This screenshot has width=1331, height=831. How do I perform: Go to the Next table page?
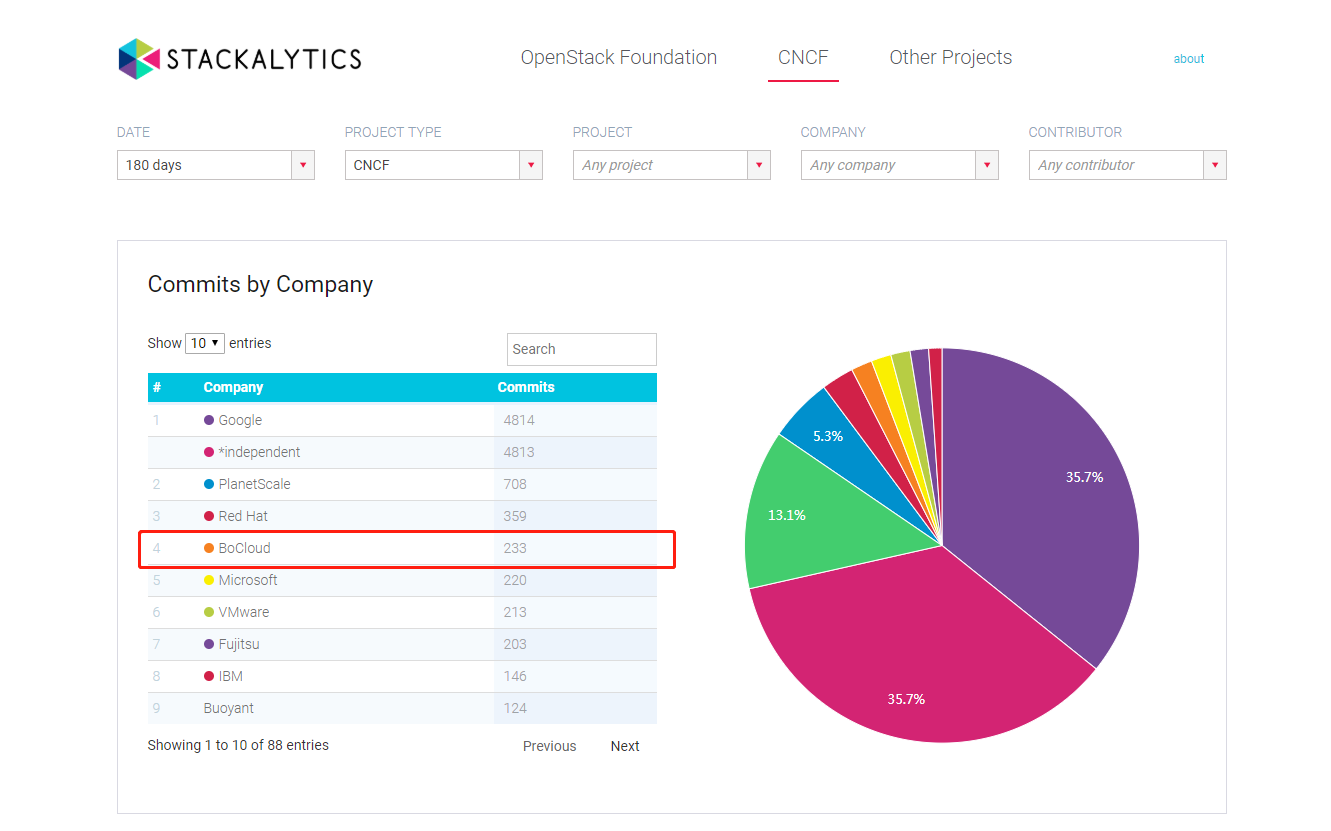click(x=625, y=746)
